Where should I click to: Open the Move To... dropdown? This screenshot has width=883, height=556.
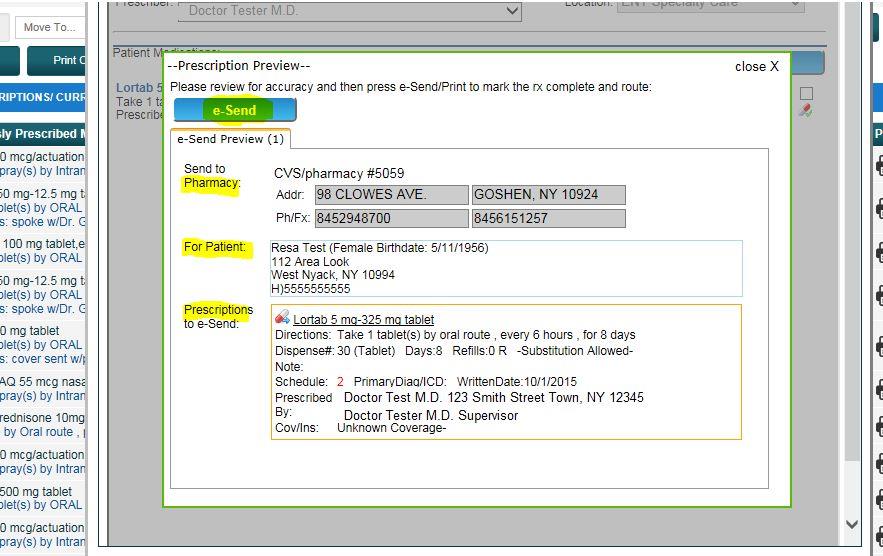point(50,28)
